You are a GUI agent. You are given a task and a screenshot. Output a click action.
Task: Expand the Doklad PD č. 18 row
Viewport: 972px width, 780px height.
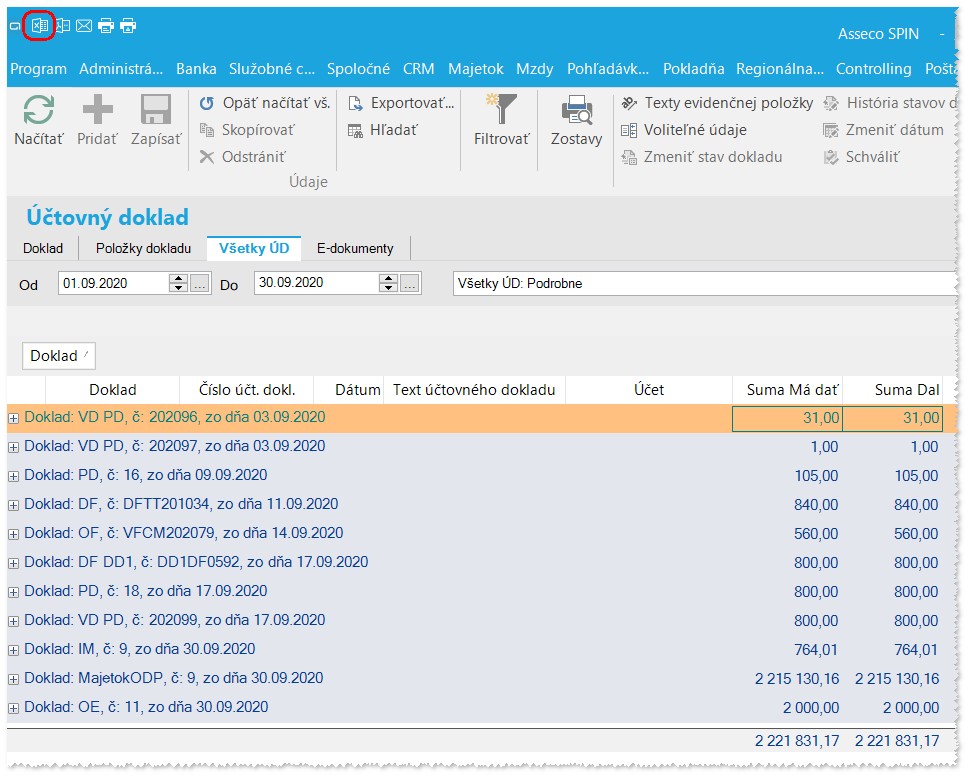(x=13, y=592)
